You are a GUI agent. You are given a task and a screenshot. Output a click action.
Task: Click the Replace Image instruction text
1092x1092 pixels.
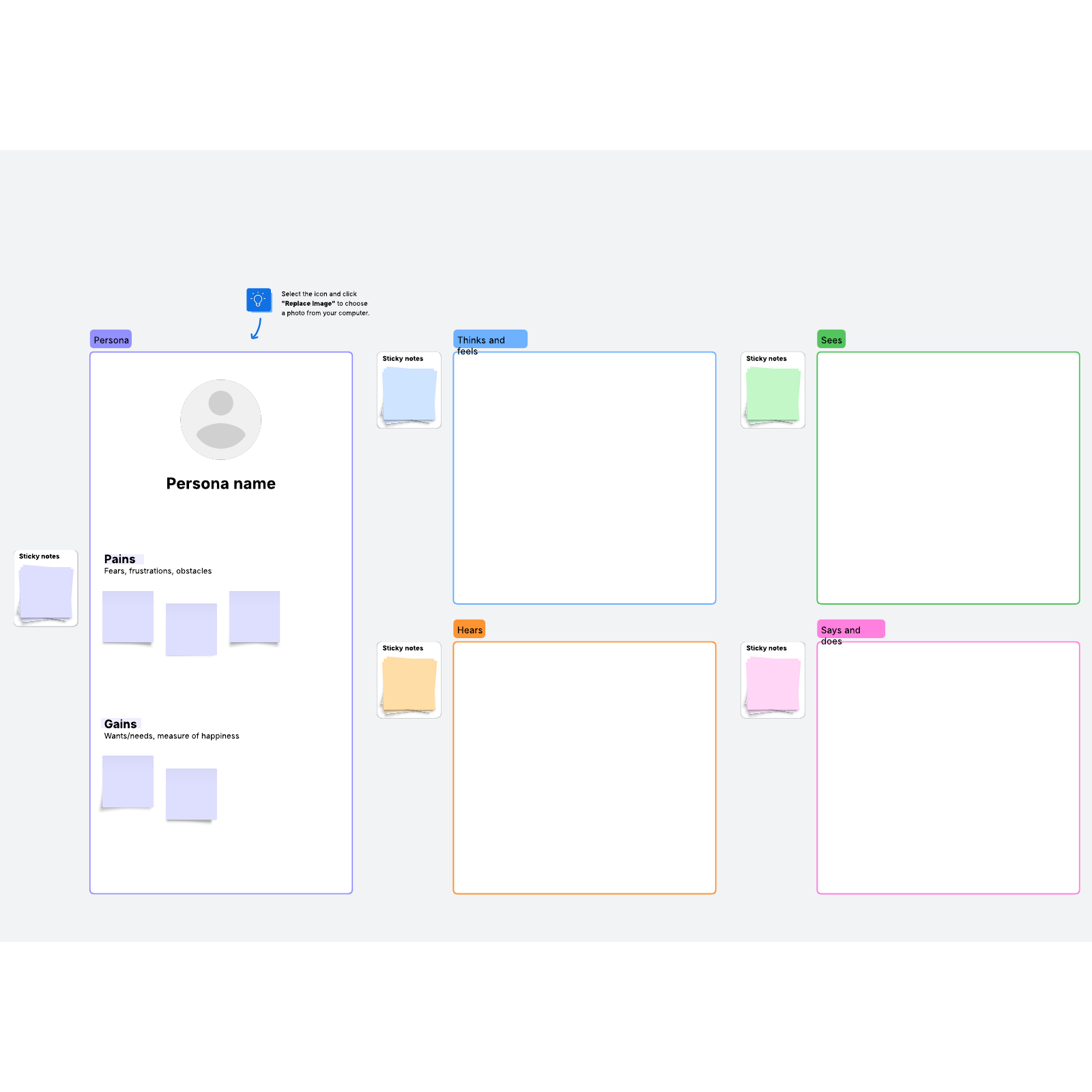coord(326,304)
